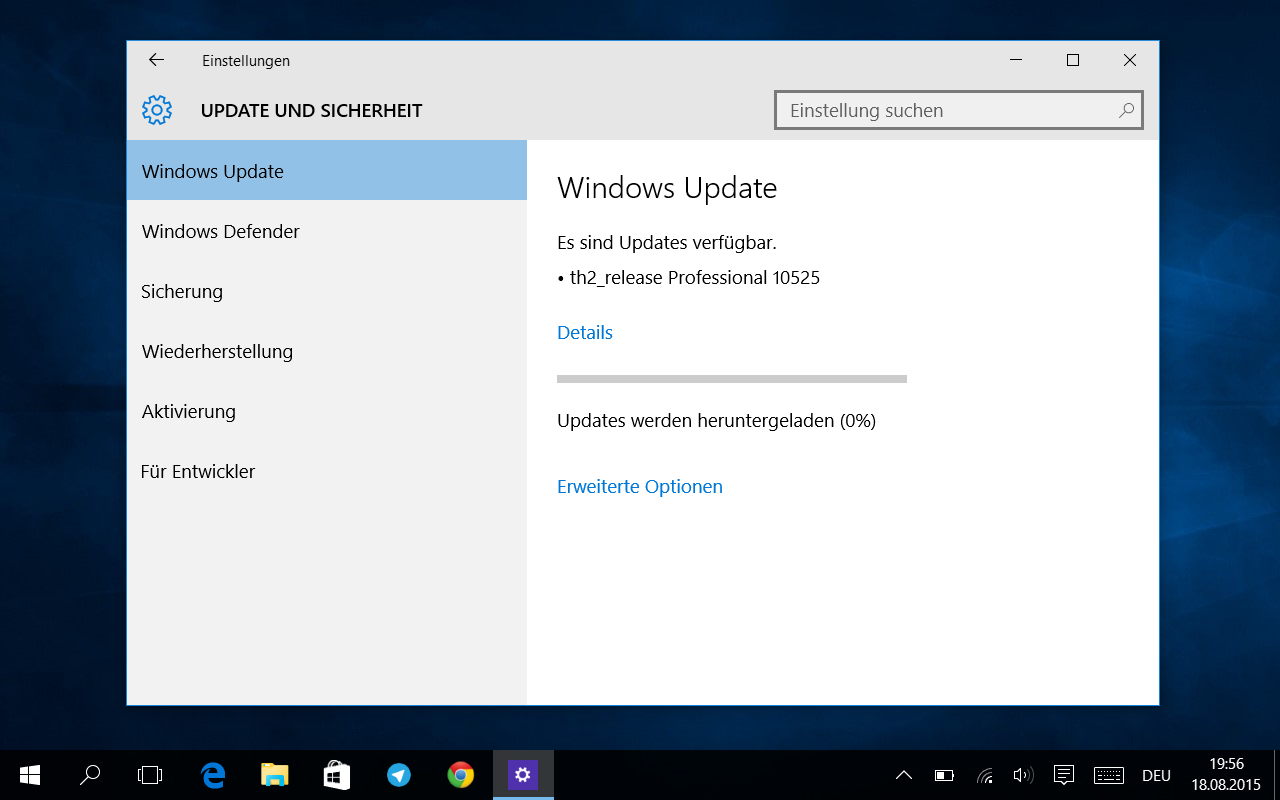Switch the DEU input language indicator

[x=1157, y=775]
